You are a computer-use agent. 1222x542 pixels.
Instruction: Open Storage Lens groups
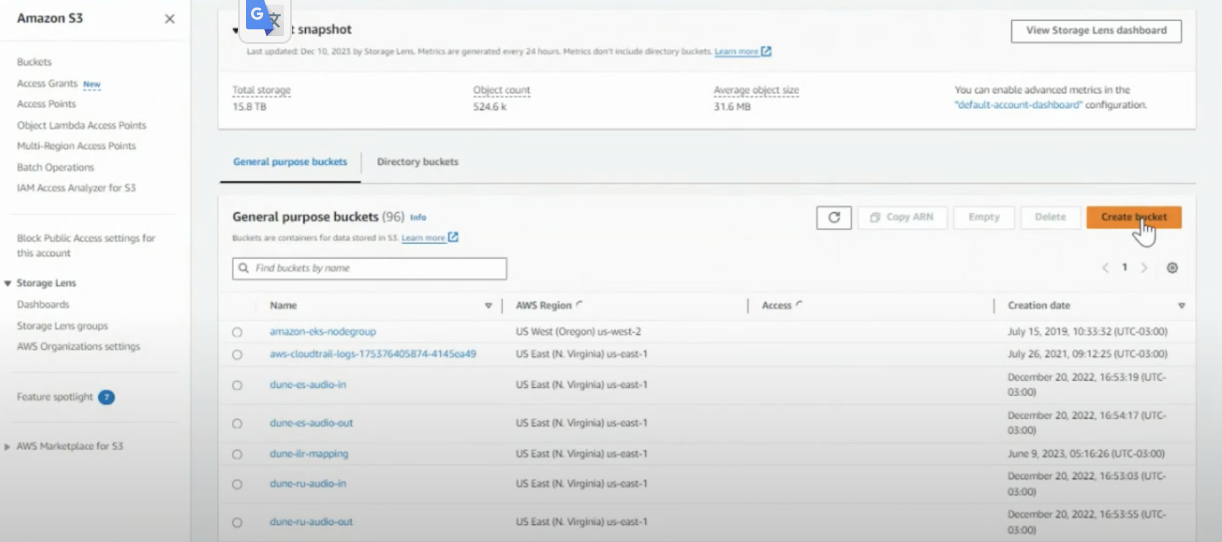[63, 326]
